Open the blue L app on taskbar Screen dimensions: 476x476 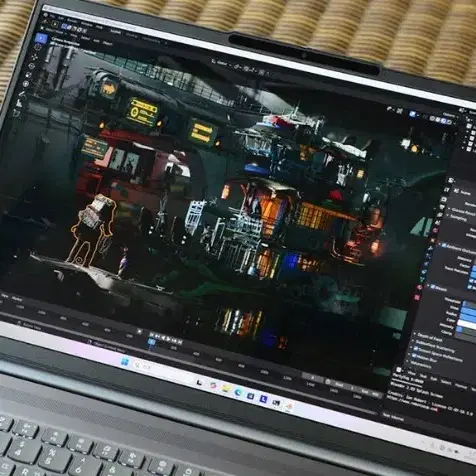tap(263, 399)
